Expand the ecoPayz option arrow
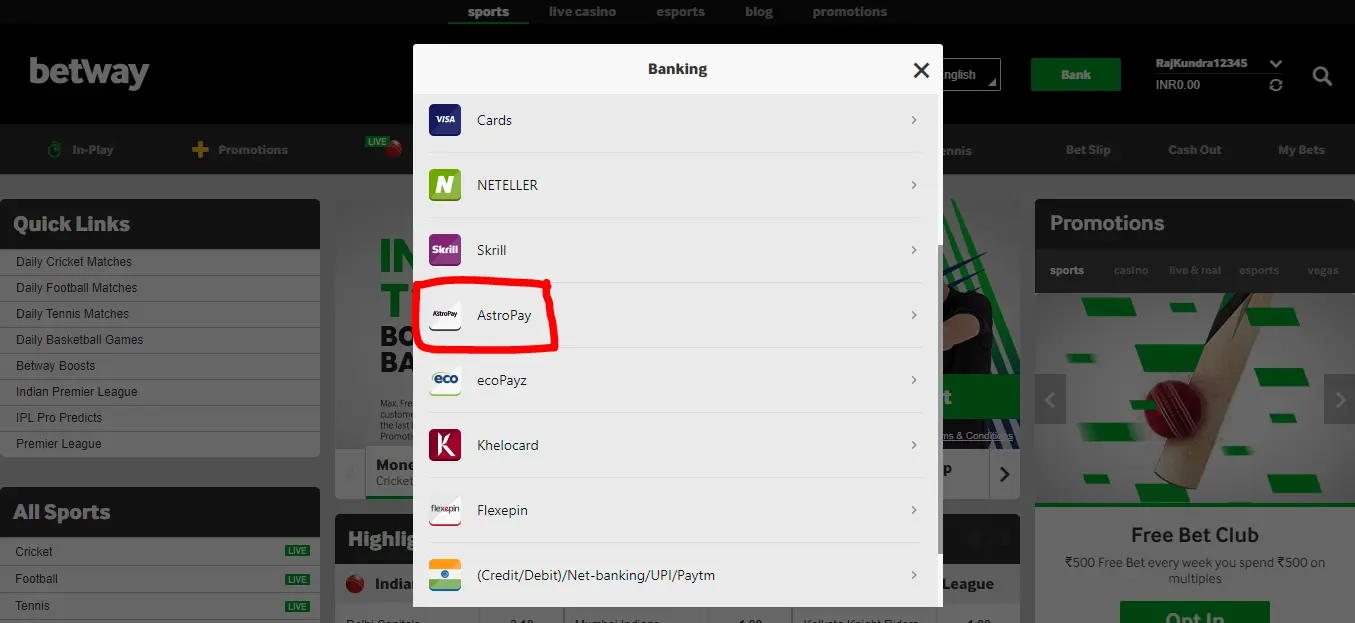 914,380
